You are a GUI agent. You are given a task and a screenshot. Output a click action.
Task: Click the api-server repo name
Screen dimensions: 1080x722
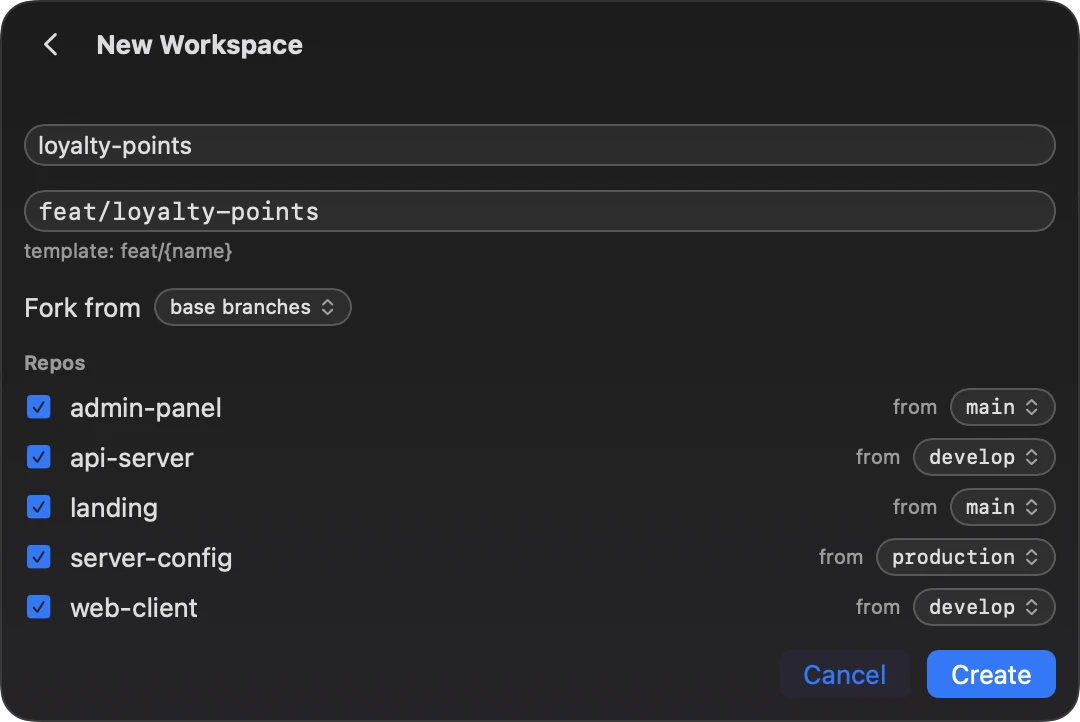[132, 458]
